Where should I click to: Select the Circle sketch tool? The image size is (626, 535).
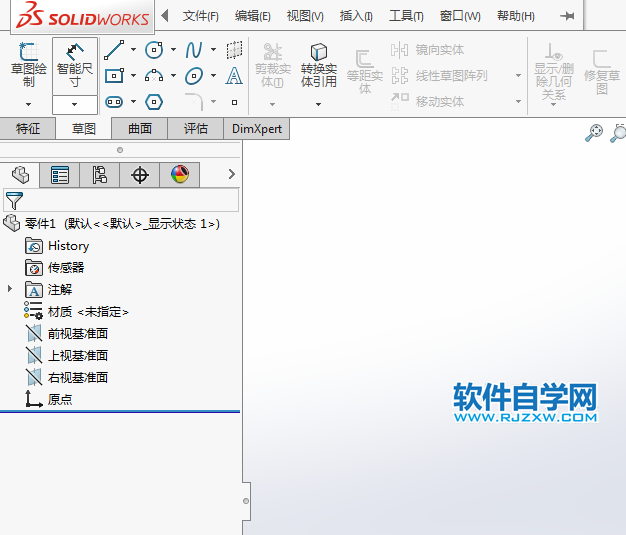(154, 50)
